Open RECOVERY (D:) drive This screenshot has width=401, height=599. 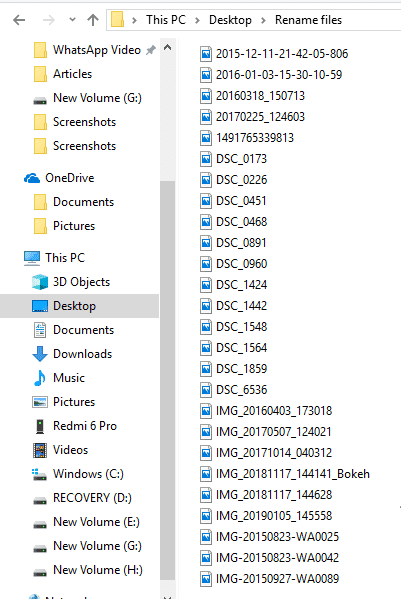[x=92, y=498]
